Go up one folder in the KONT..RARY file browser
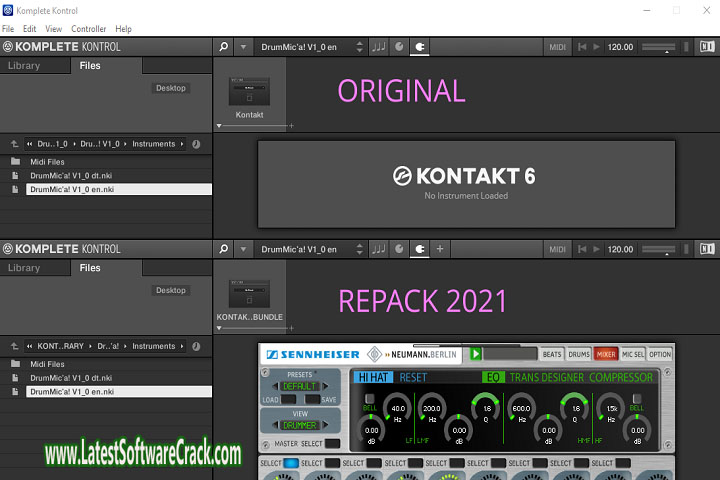Image resolution: width=720 pixels, height=480 pixels. pos(14,346)
